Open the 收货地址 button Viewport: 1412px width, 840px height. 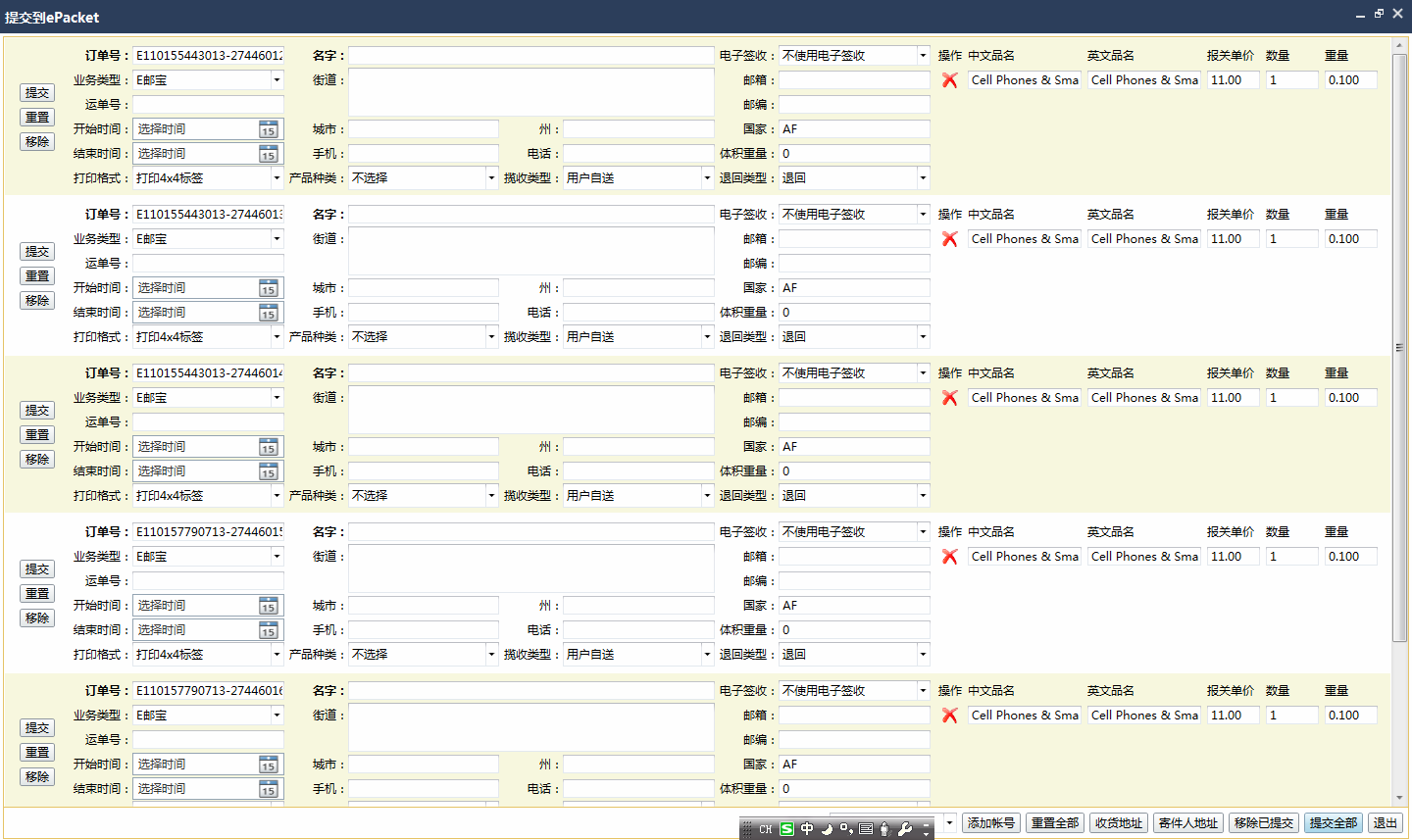(1119, 823)
